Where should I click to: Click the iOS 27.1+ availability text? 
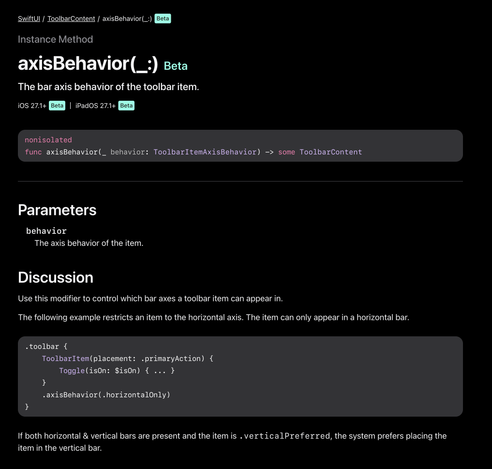tap(32, 106)
